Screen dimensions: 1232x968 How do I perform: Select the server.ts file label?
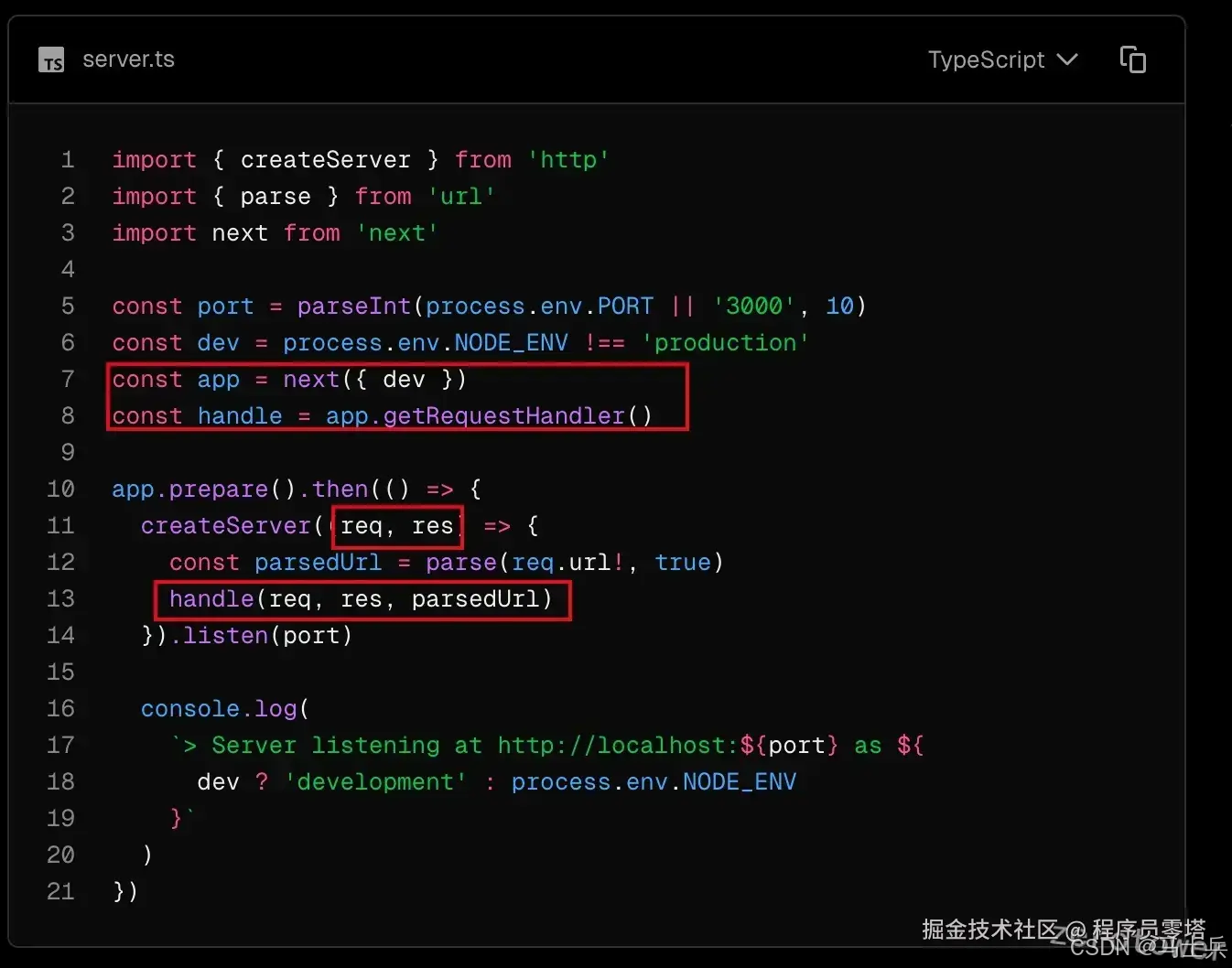pos(128,59)
